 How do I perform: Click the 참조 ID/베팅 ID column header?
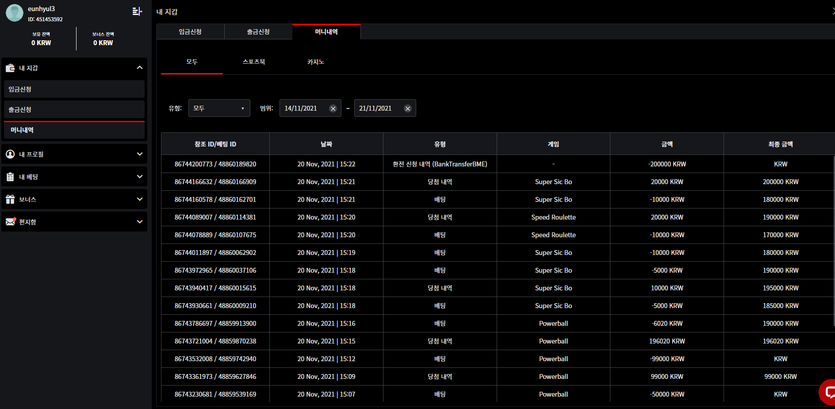coord(215,144)
